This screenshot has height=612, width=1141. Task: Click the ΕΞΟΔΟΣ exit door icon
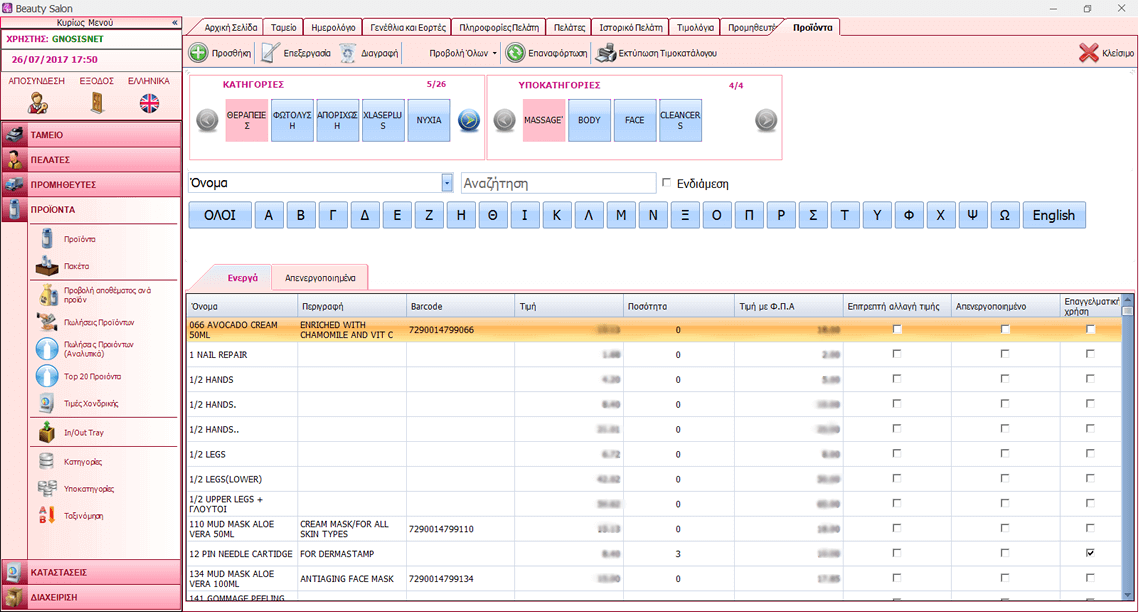(x=96, y=103)
